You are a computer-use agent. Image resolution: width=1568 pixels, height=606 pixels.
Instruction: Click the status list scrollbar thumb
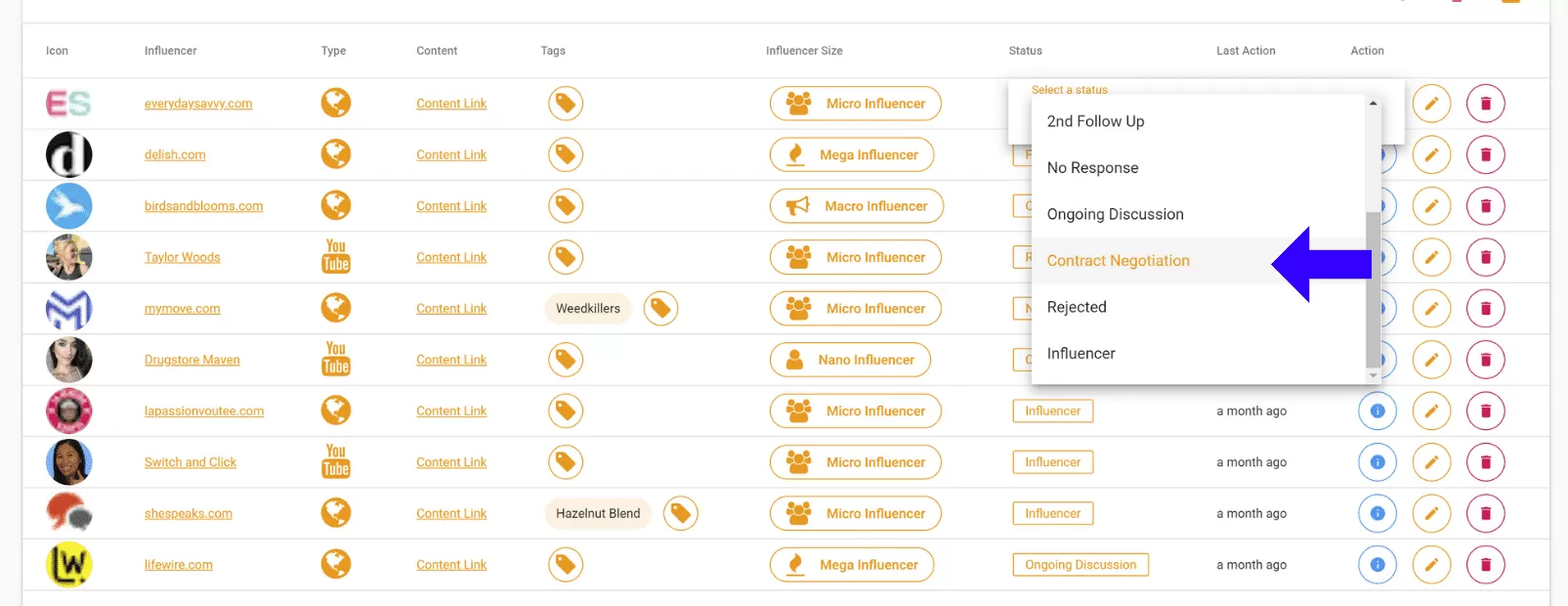pos(1373,288)
